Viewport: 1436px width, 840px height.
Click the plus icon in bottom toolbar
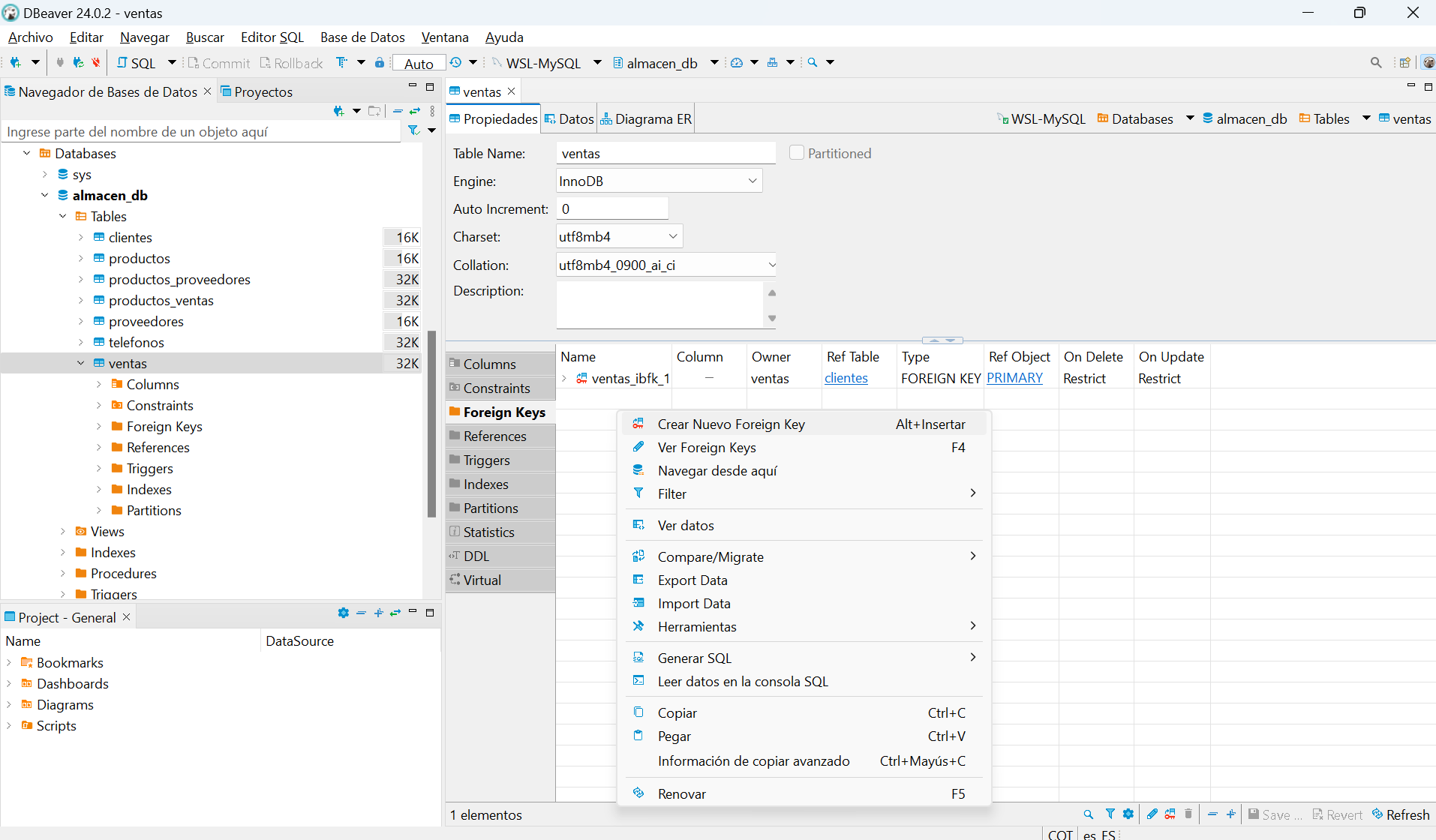(x=1231, y=814)
